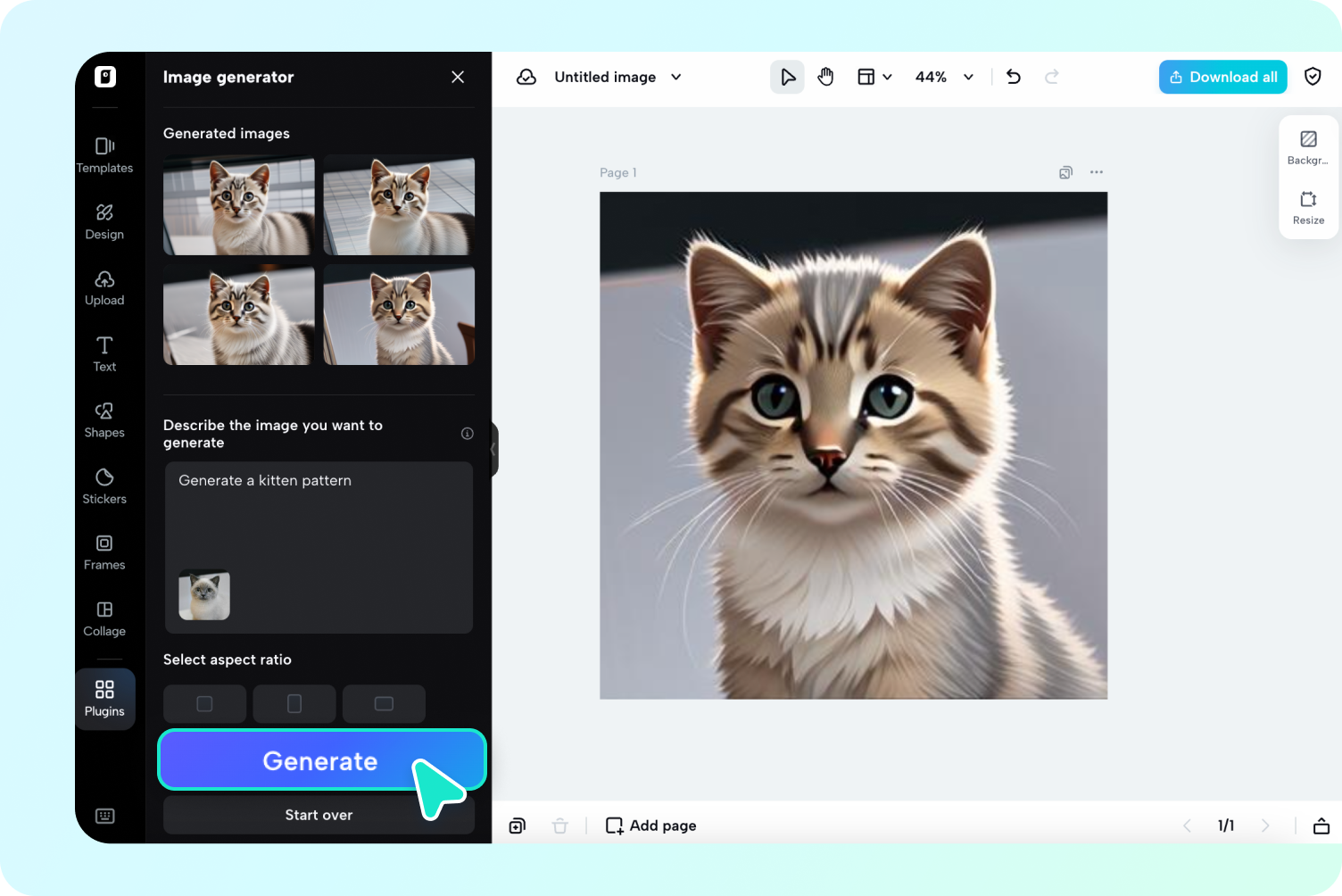Click the Start over button
Viewport: 1342px width, 896px height.
point(319,815)
